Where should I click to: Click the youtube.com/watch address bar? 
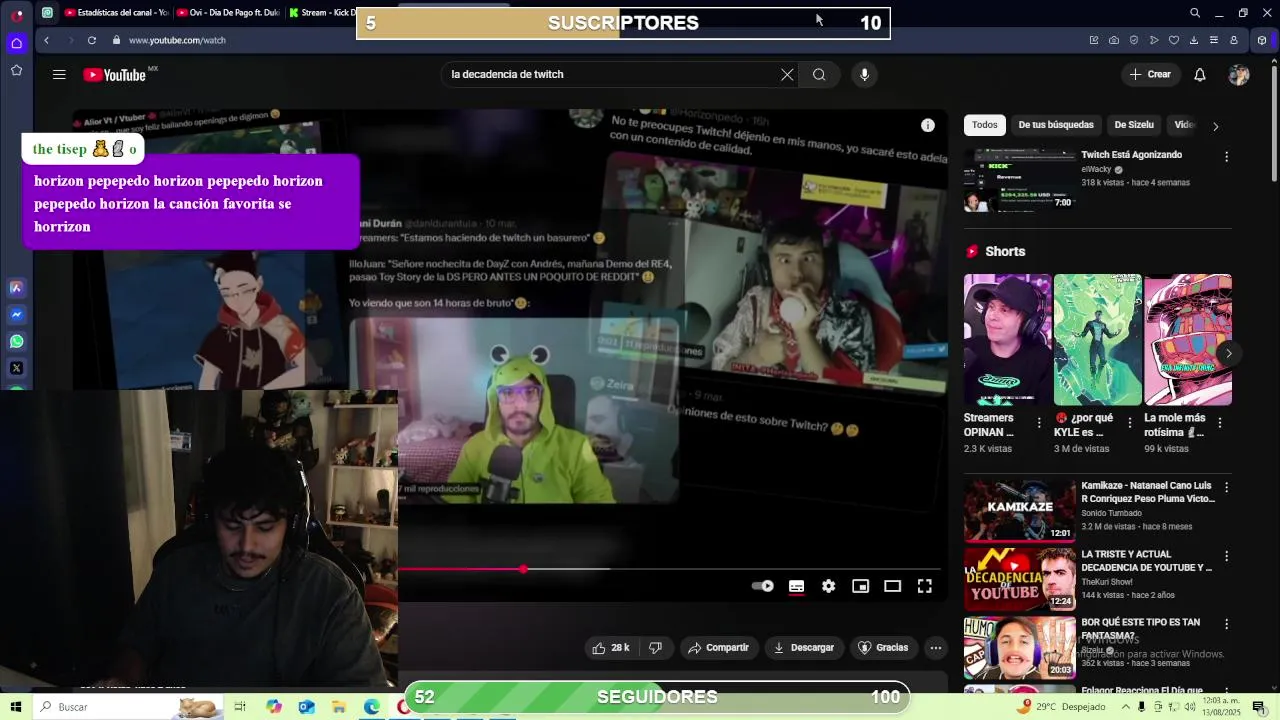[x=177, y=40]
